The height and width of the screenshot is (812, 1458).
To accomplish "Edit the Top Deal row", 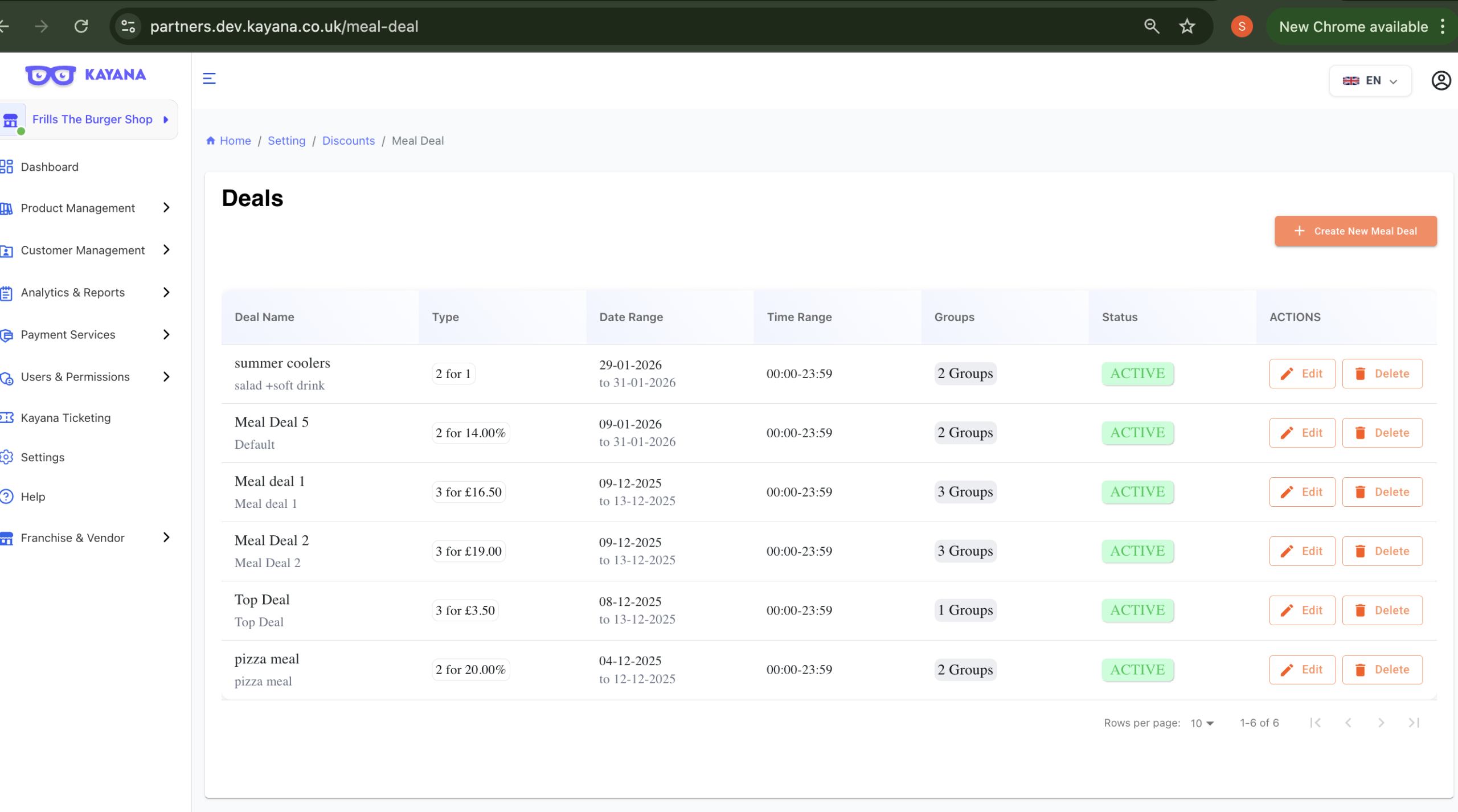I will [x=1302, y=610].
